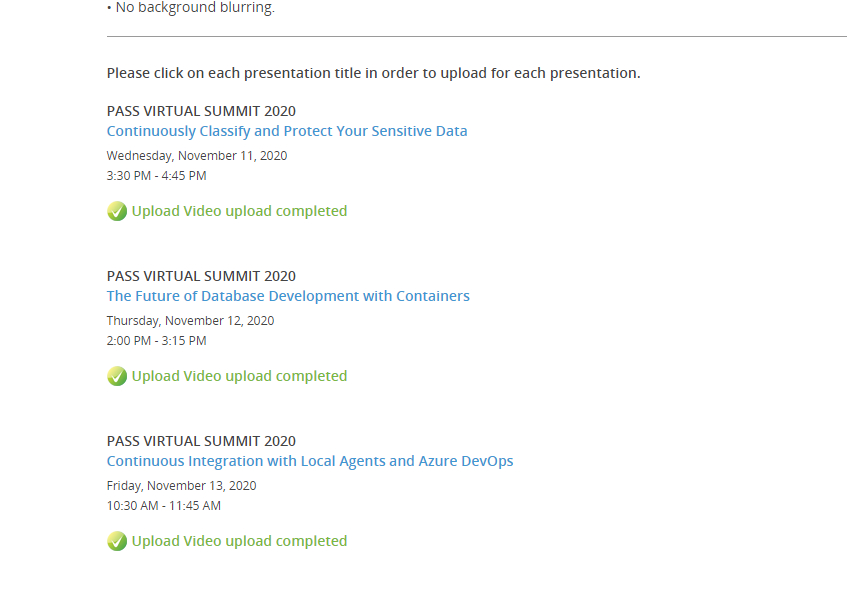This screenshot has height=592, width=847.
Task: Click the green checkmark under Containers presentation
Action: tap(117, 376)
